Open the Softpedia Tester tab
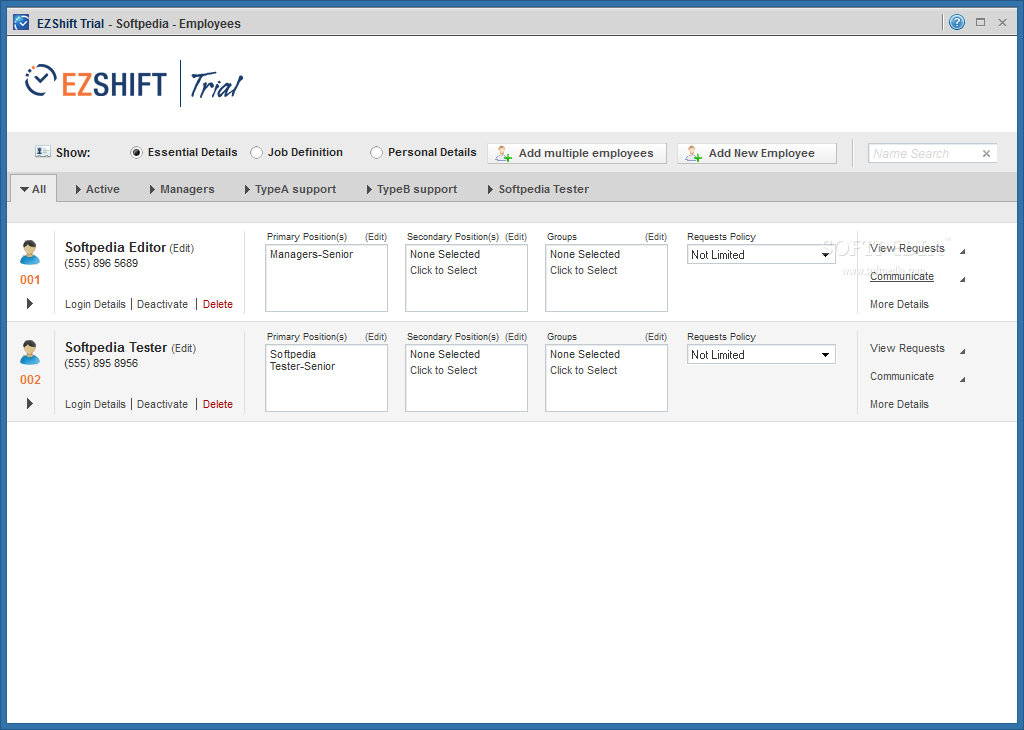This screenshot has height=730, width=1024. coord(538,189)
